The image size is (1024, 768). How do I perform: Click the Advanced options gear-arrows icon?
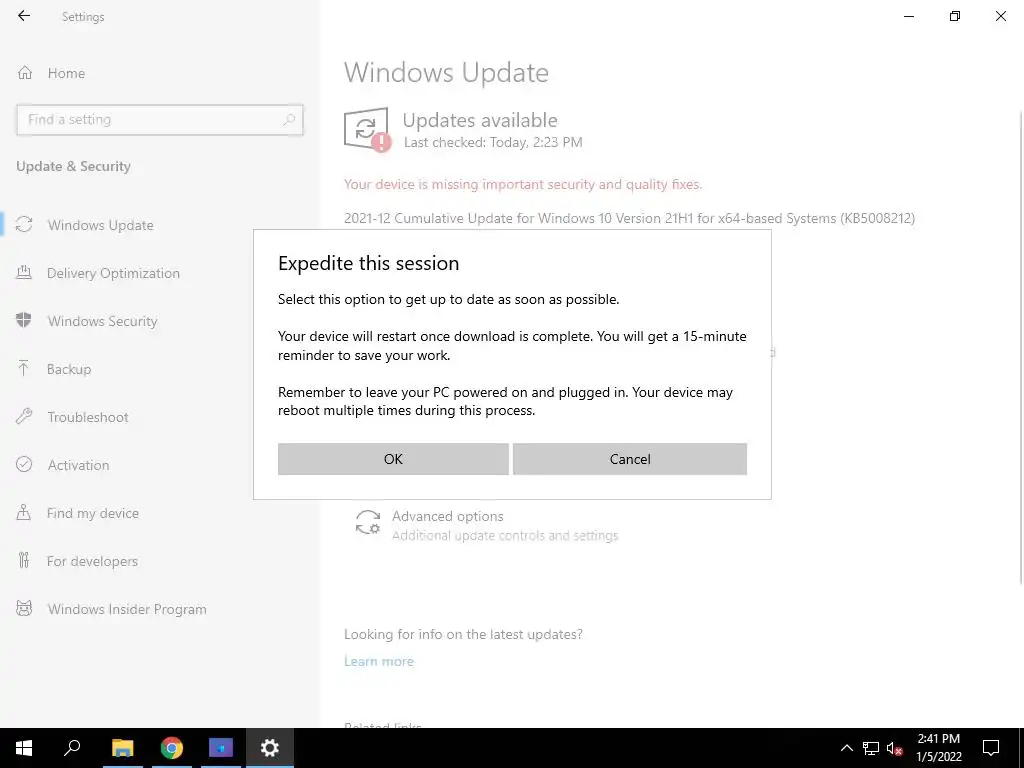point(368,523)
